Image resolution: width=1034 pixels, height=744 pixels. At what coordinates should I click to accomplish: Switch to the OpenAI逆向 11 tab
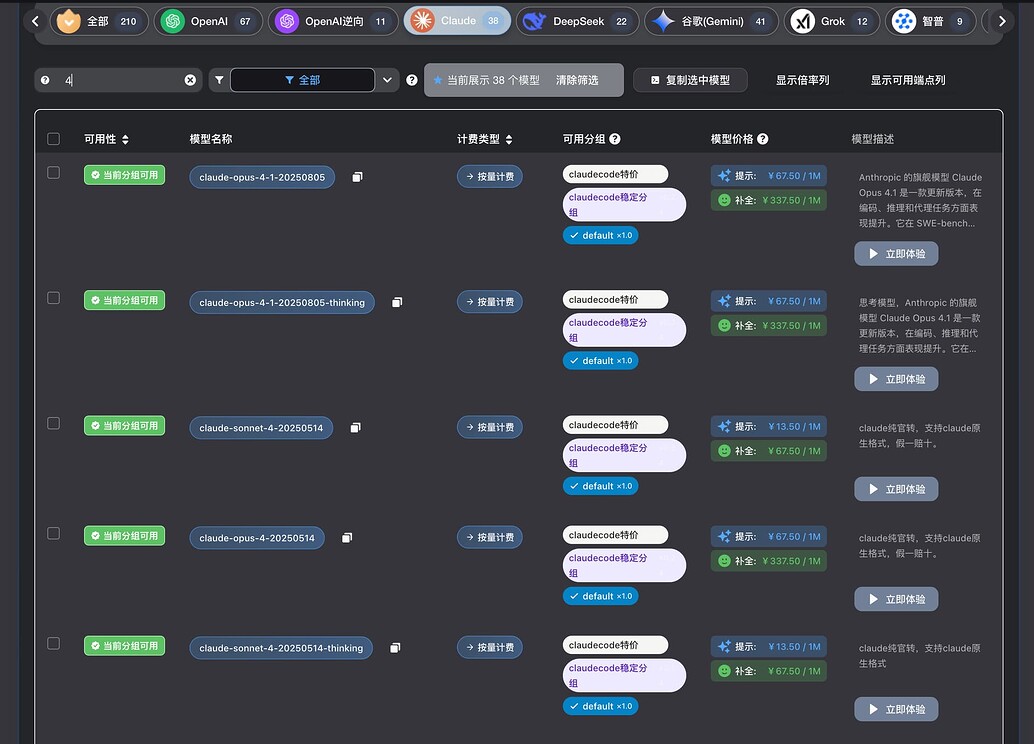pos(333,21)
